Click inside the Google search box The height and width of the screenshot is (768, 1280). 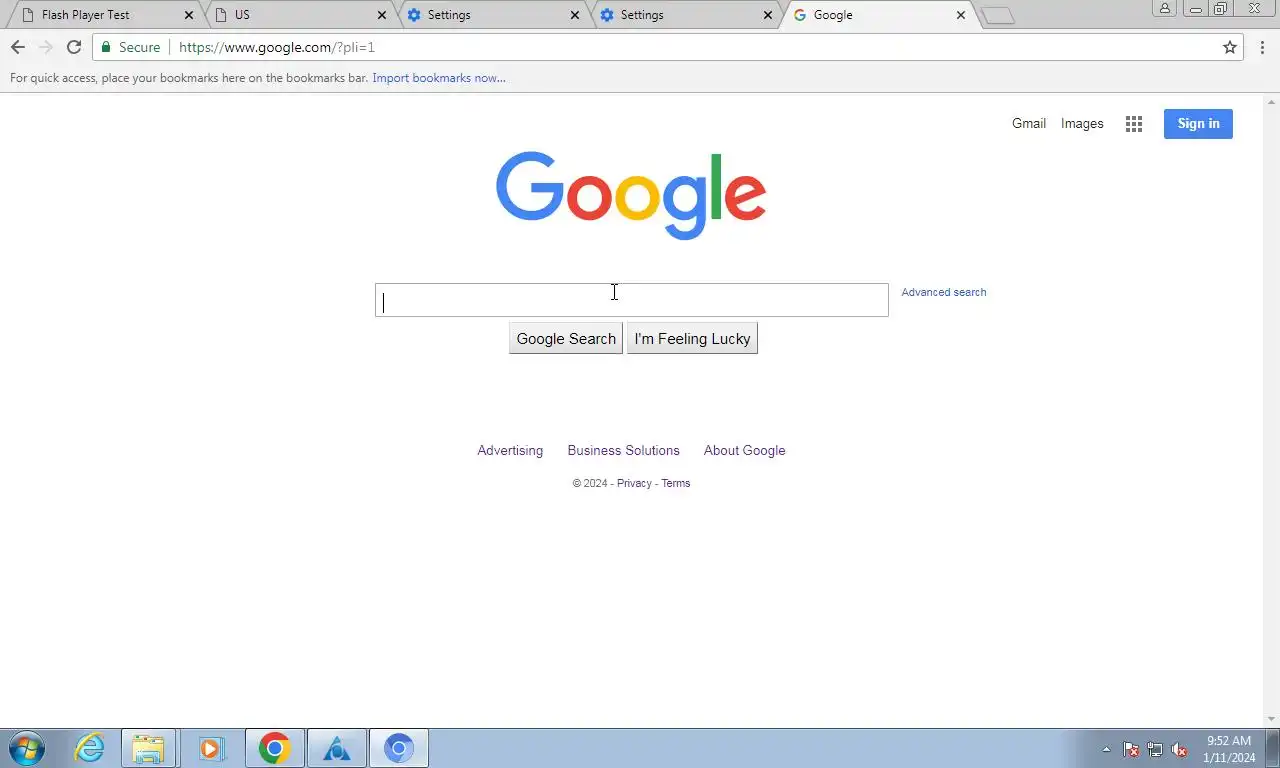pyautogui.click(x=631, y=300)
